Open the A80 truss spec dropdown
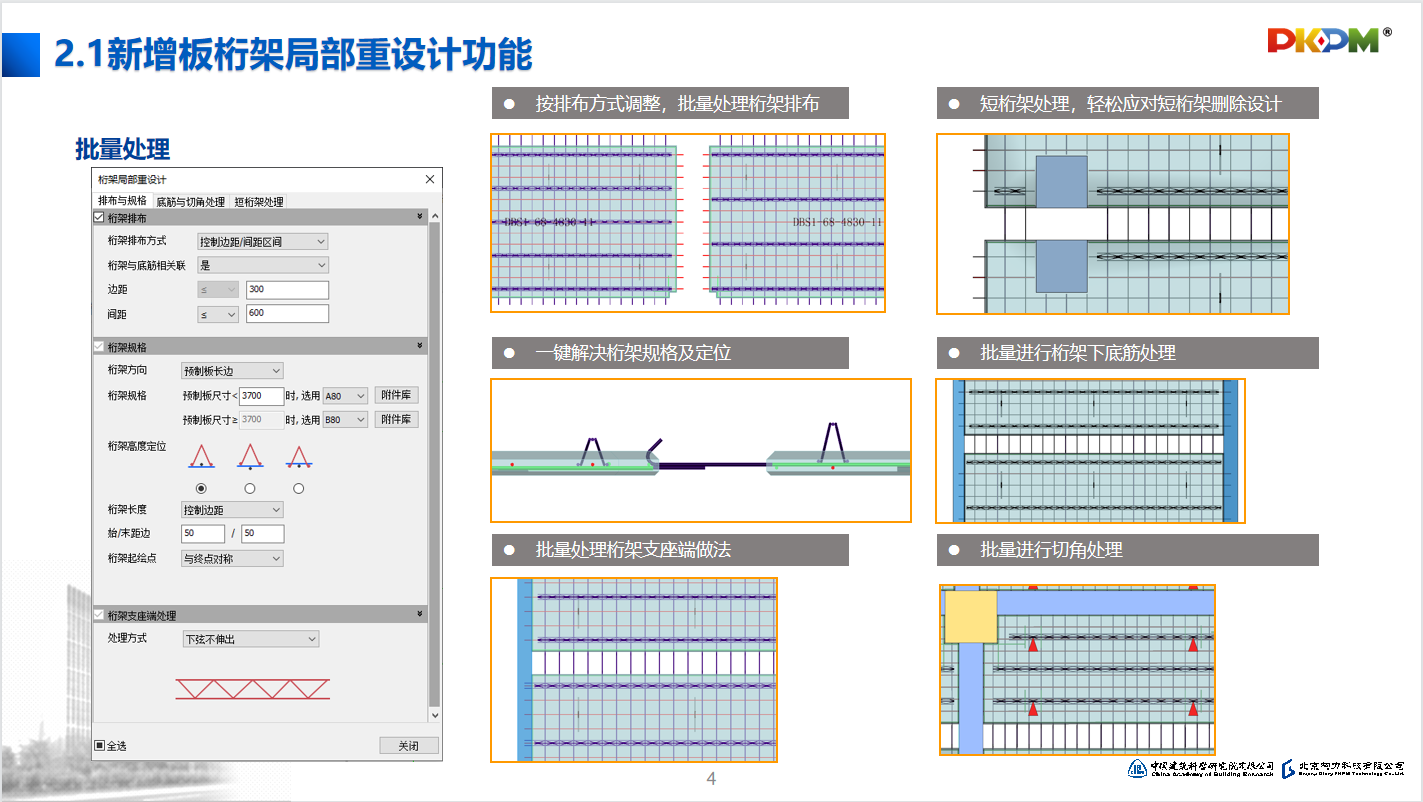The height and width of the screenshot is (802, 1423). [x=345, y=396]
